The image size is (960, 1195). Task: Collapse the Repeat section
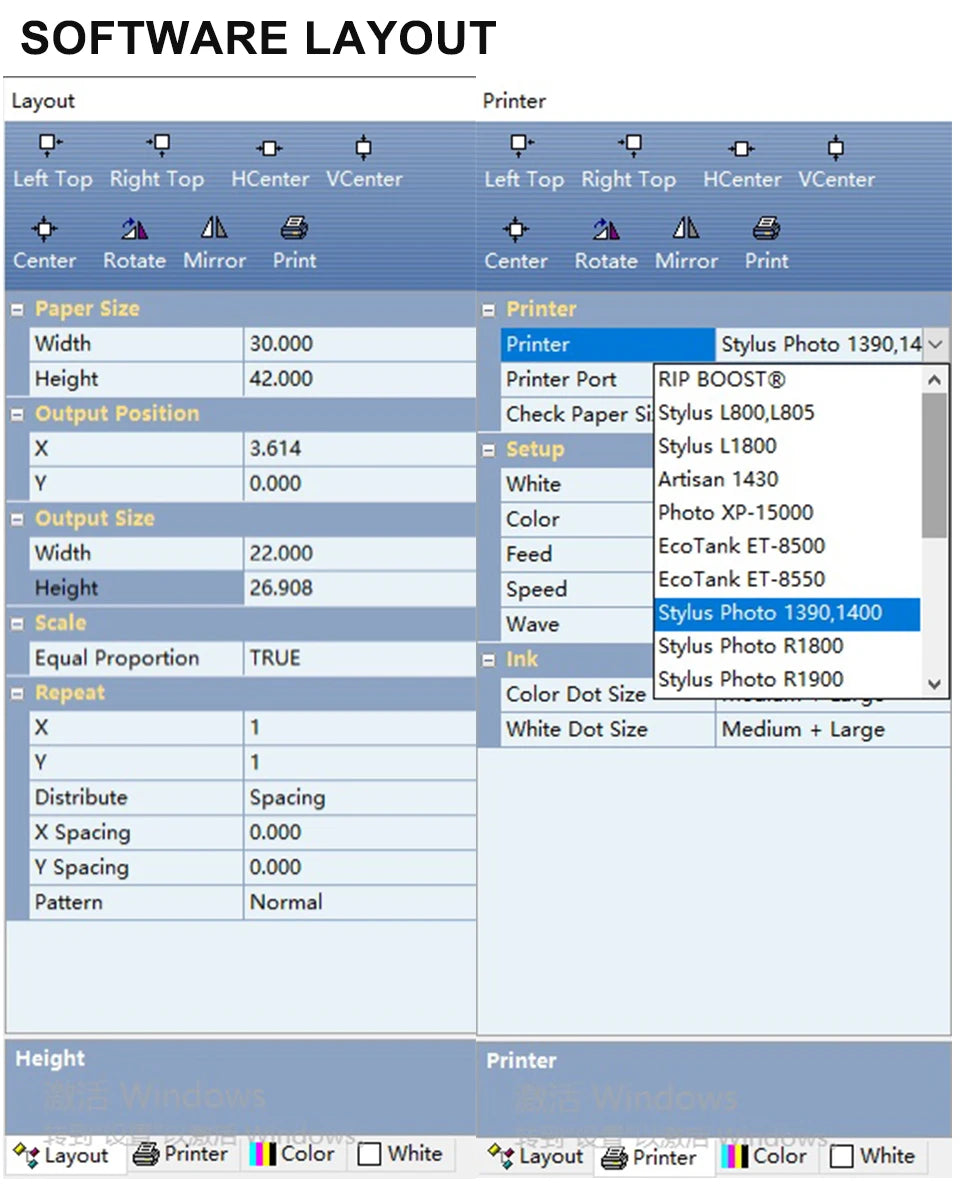click(x=17, y=694)
